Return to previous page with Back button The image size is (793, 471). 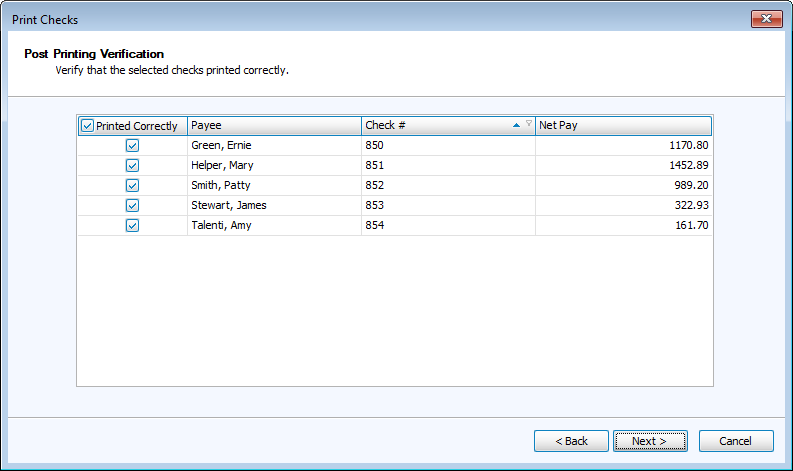[x=571, y=441]
